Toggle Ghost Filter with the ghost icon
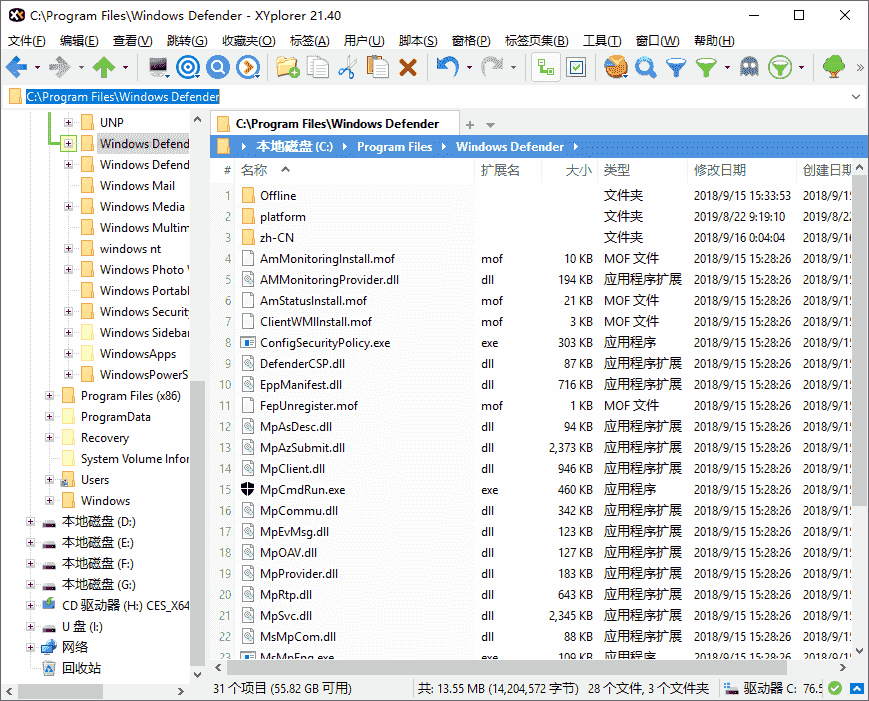Viewport: 869px width, 701px height. pos(749,68)
